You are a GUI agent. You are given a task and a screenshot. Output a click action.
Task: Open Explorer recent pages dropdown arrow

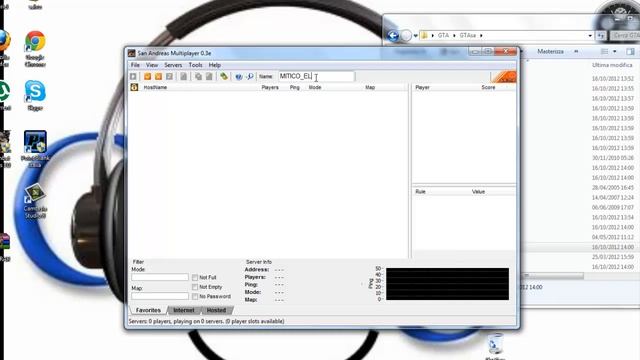click(416, 36)
